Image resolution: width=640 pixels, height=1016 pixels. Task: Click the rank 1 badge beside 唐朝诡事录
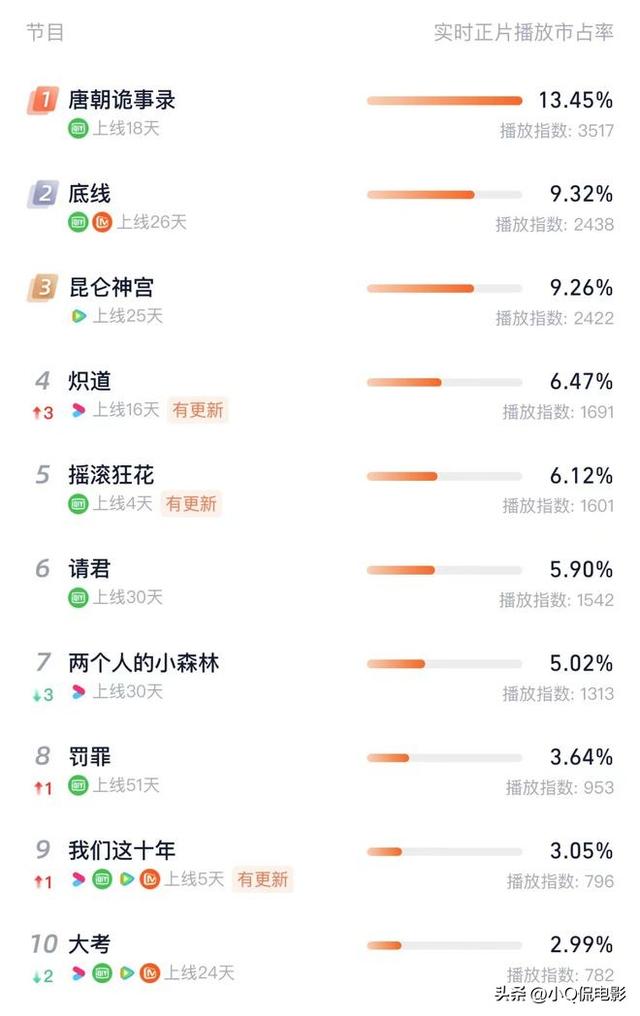click(x=42, y=99)
